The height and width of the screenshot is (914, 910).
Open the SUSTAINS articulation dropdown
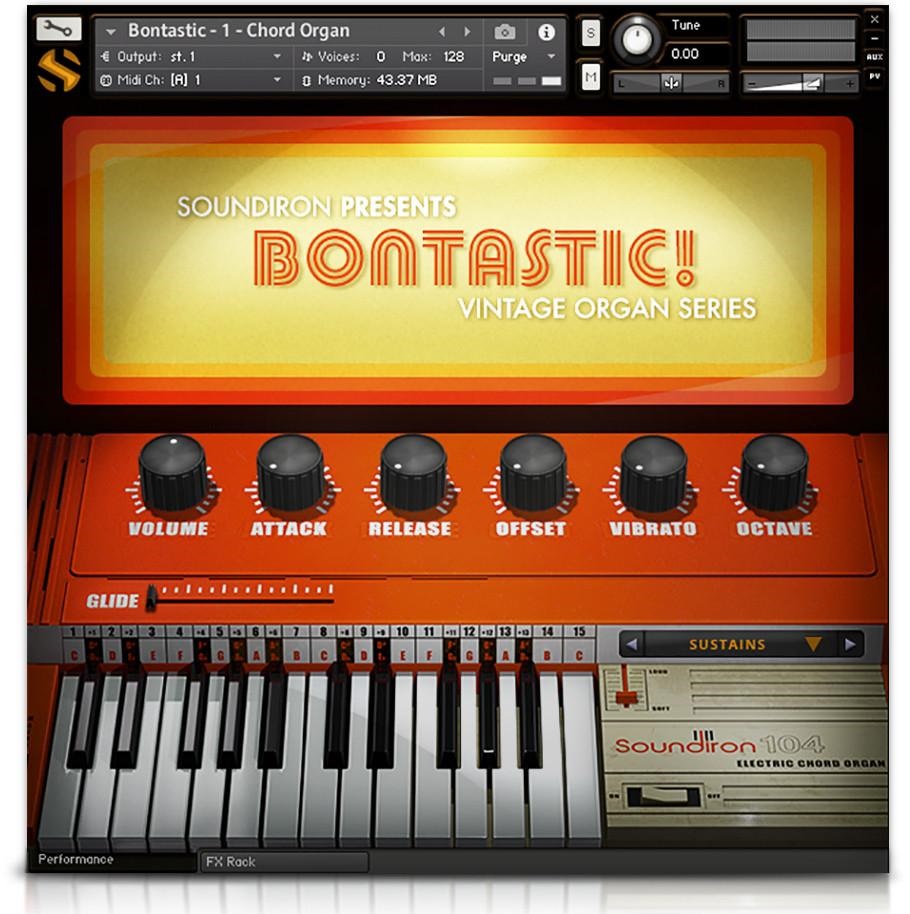click(x=727, y=645)
